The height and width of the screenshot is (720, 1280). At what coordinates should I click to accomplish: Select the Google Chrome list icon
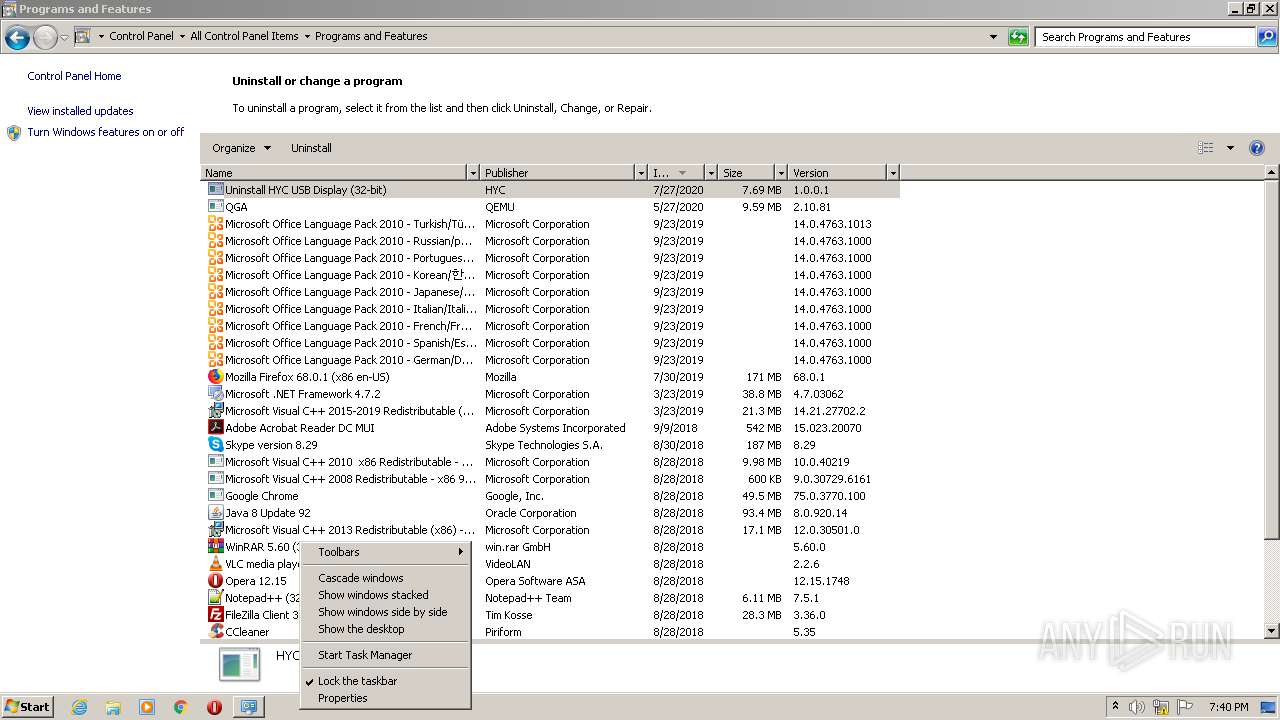click(215, 496)
